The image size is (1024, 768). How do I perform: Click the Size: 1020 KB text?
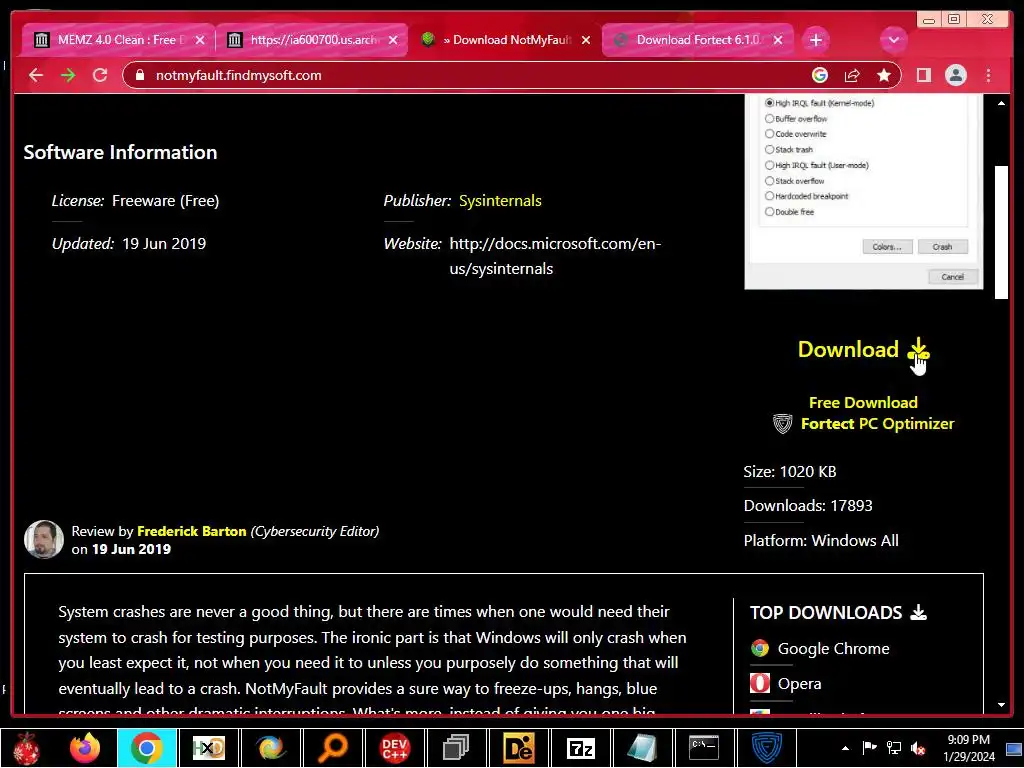click(790, 472)
